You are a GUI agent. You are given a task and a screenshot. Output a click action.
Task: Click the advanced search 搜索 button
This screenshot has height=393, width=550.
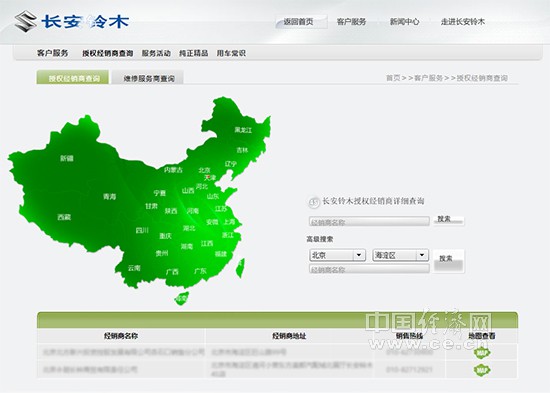coord(449,261)
